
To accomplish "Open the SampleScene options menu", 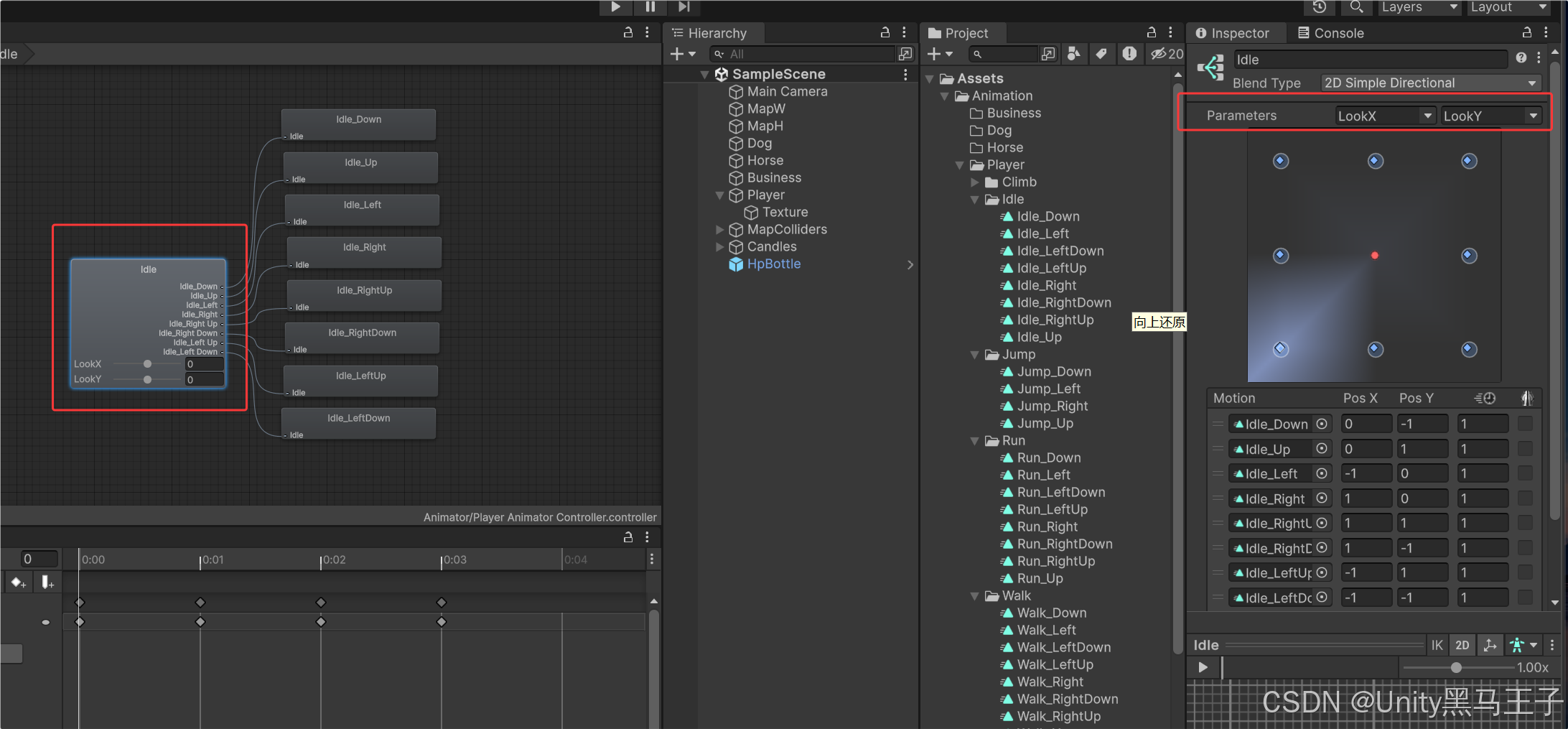I will click(905, 75).
